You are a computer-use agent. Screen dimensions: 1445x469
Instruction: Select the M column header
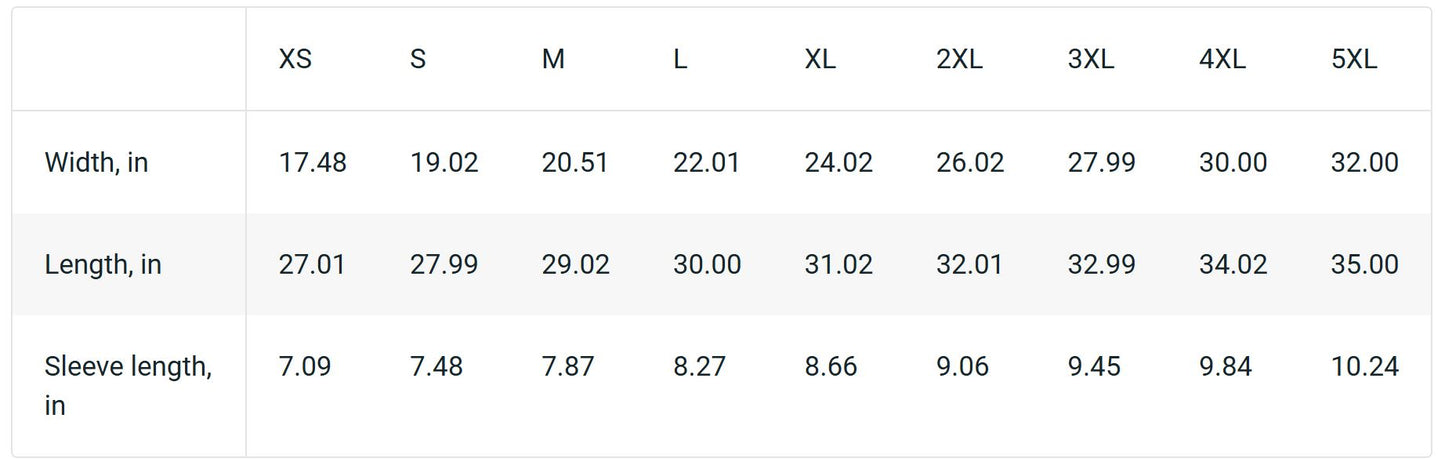pos(553,60)
